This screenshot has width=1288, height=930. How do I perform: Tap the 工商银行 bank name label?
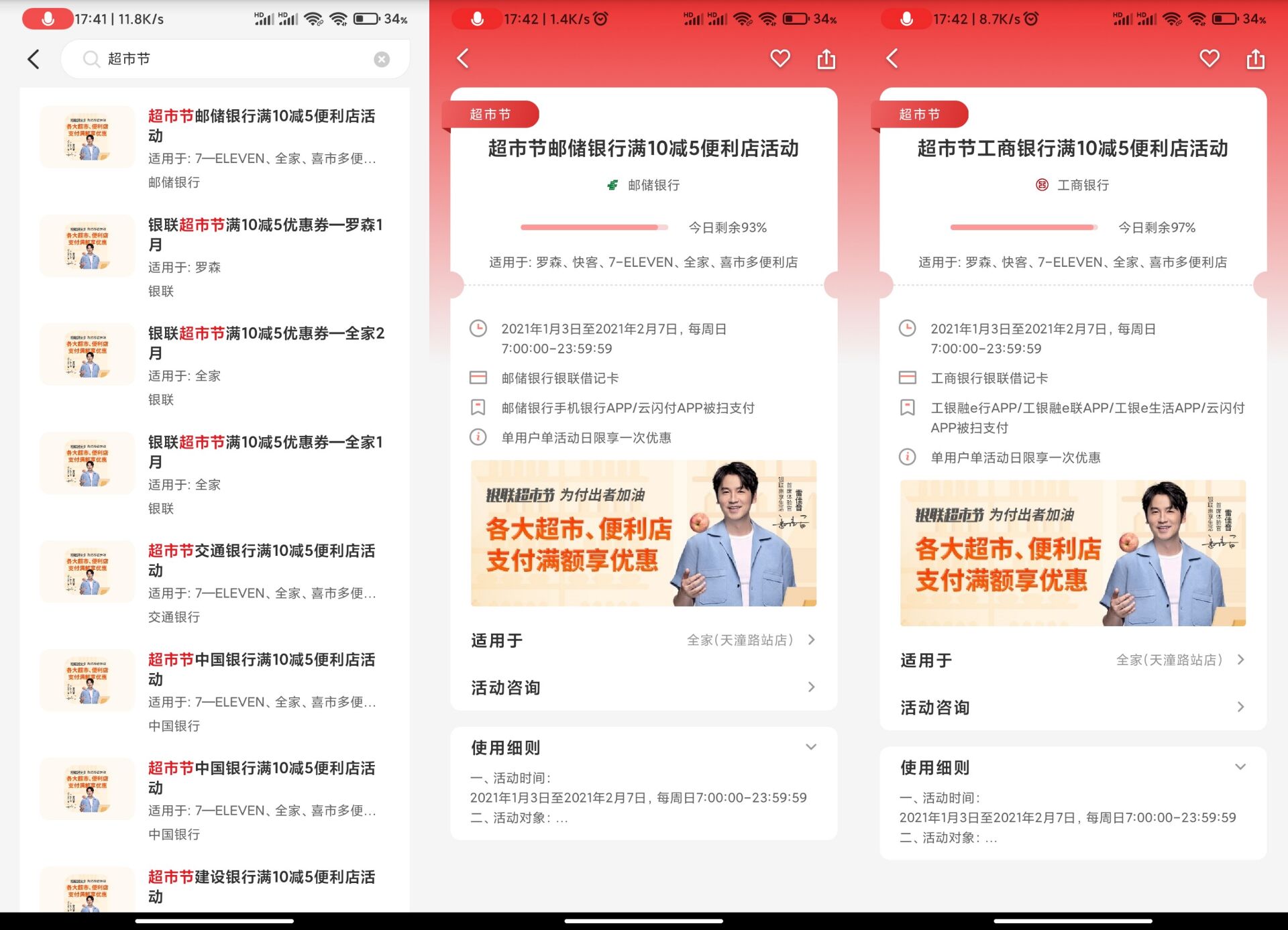click(1083, 185)
